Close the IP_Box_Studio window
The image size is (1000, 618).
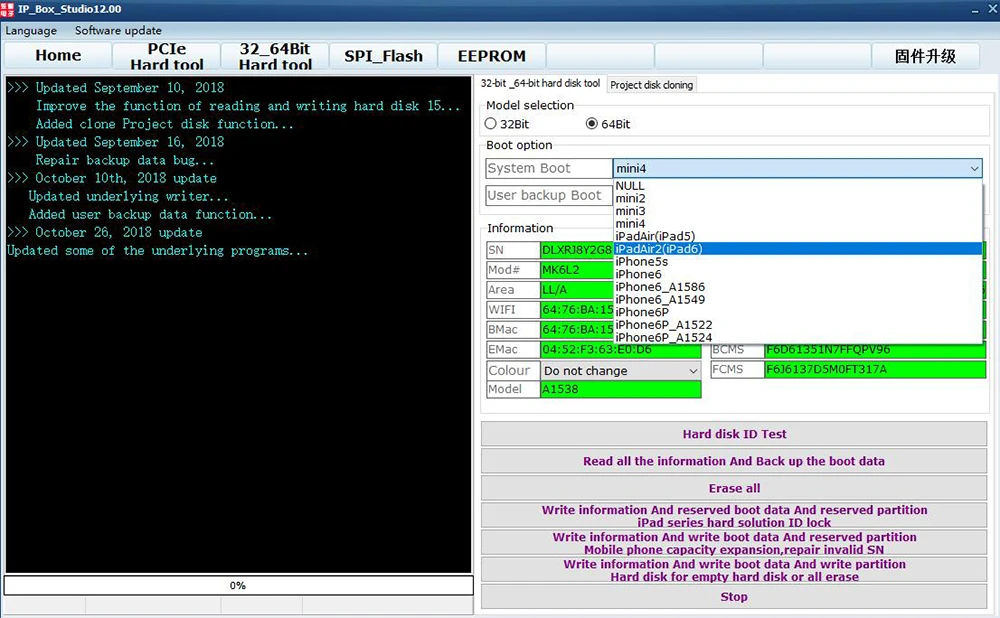(992, 9)
